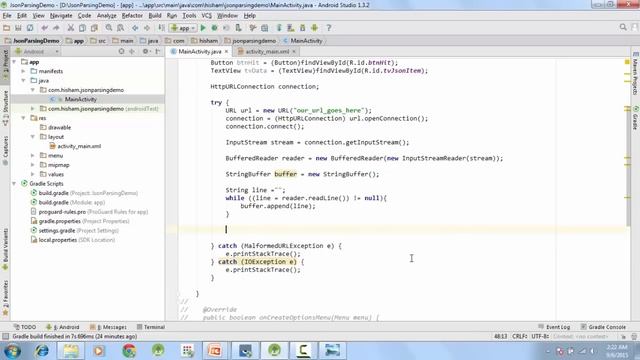Screen dimensions: 640x360
Task: Navigate Back with the left arrow icon
Action: pos(135,28)
